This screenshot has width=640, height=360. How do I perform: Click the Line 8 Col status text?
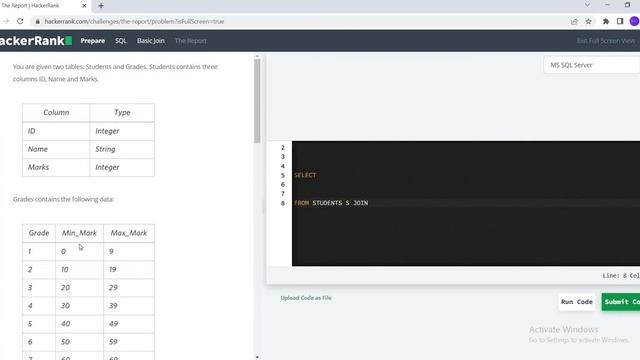pos(621,276)
